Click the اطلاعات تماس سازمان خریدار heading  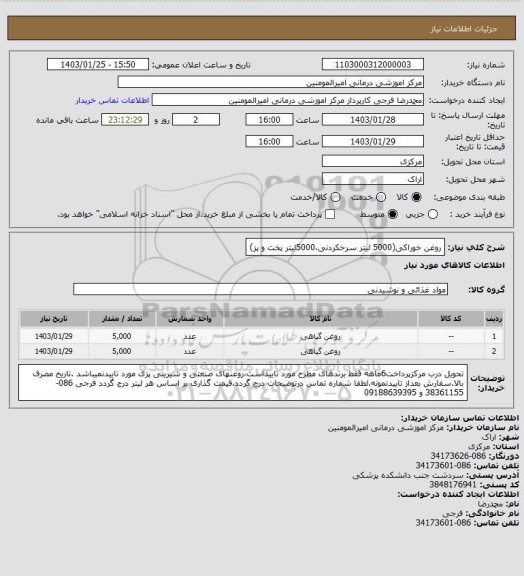click(x=460, y=418)
